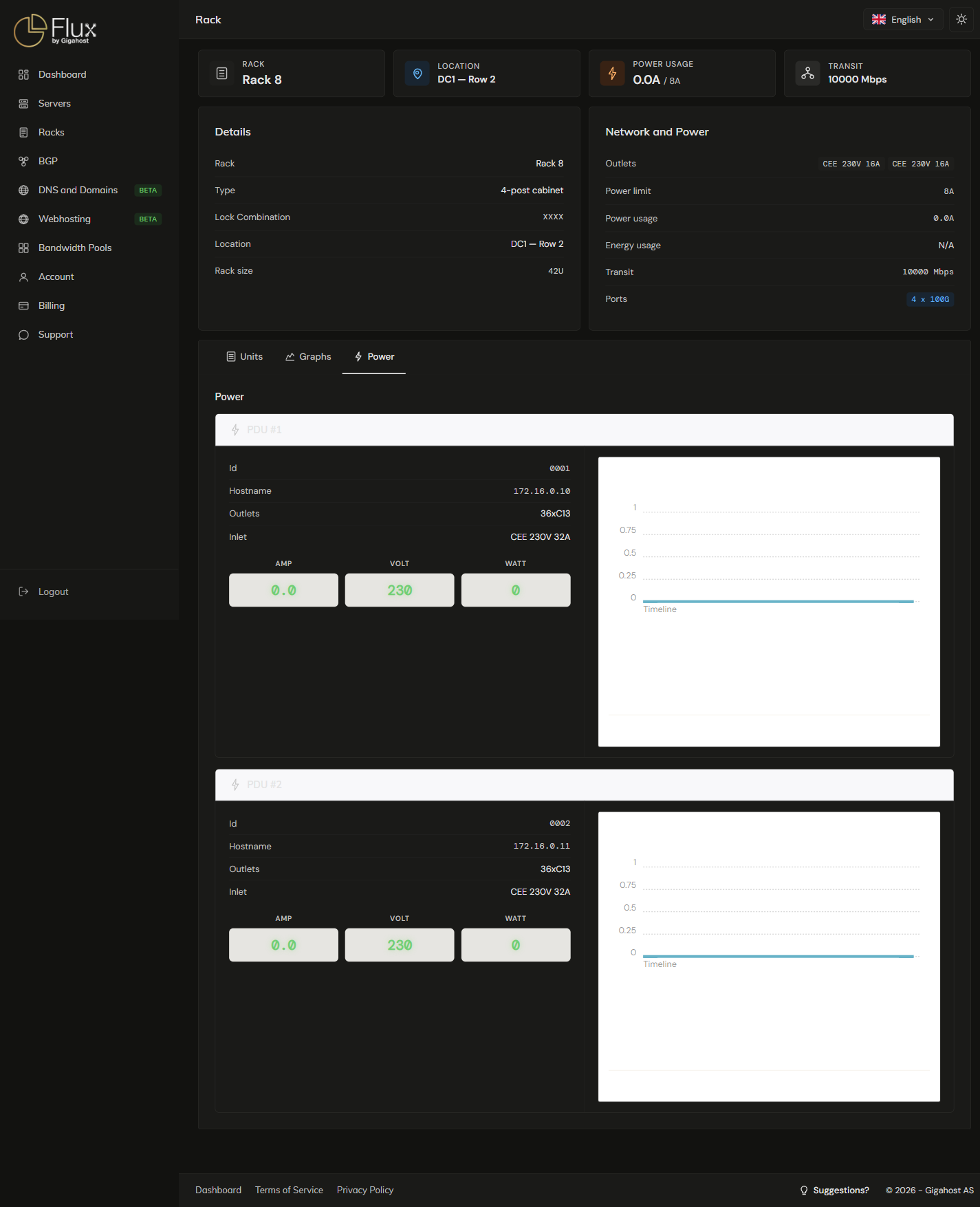Screen dimensions: 980x1207
Task: Click hostname 172.16.0.10
Action: [x=542, y=491]
